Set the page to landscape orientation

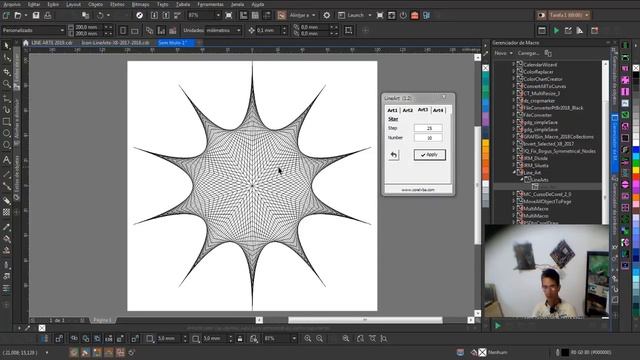point(135,31)
